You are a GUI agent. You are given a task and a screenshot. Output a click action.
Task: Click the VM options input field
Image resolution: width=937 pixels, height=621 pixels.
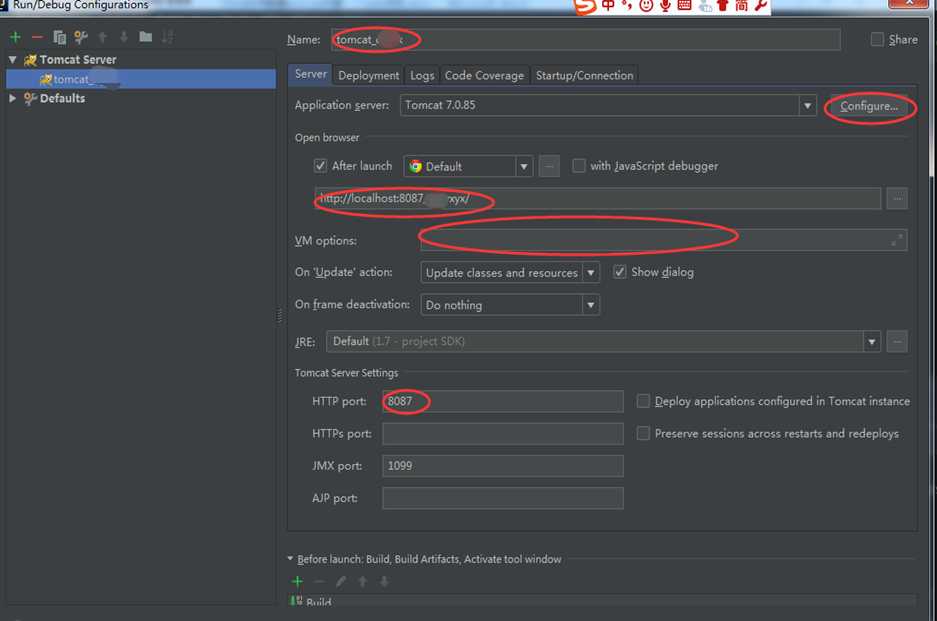click(663, 240)
